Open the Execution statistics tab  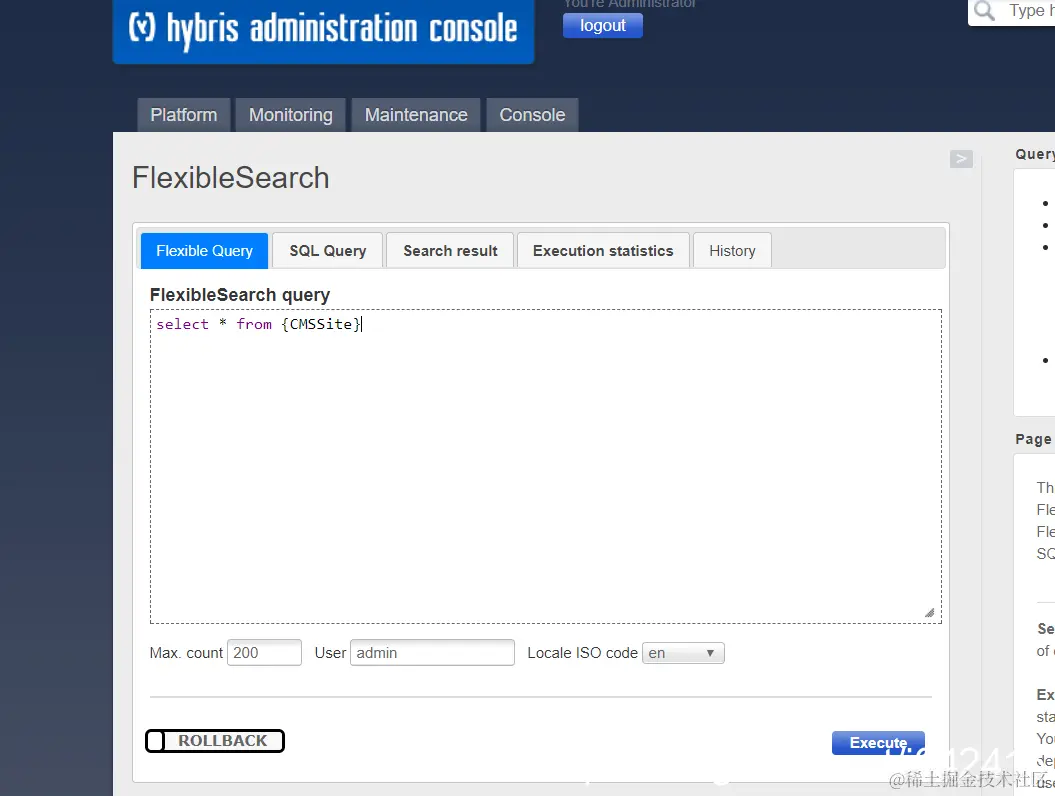(x=603, y=251)
